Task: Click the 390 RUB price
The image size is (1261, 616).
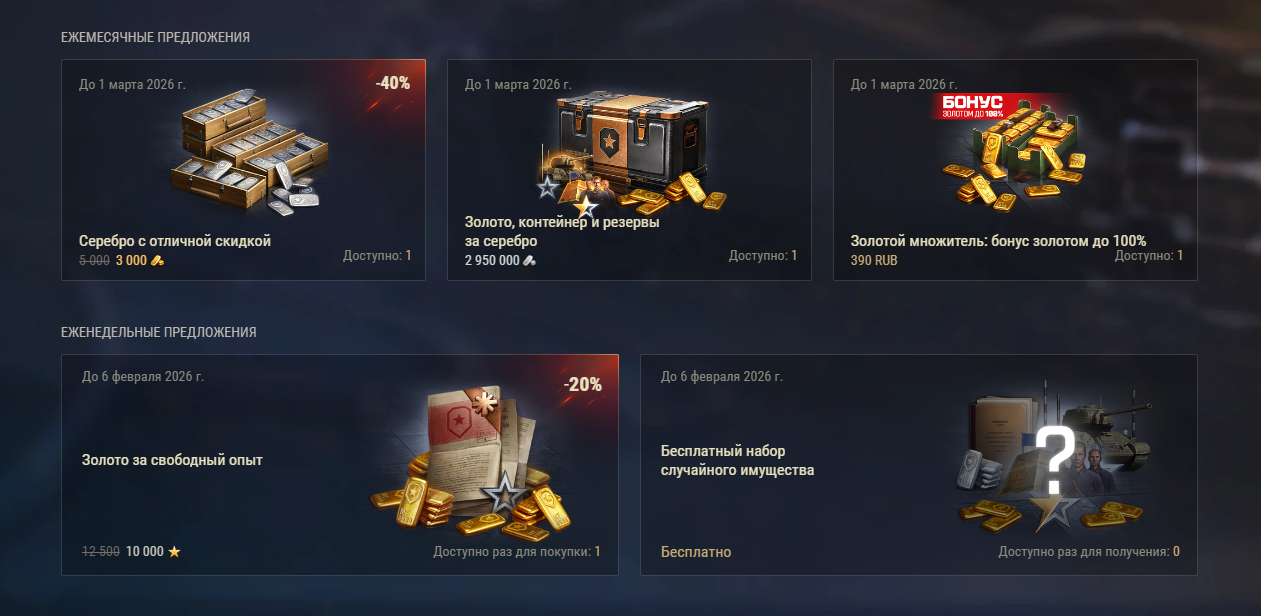Action: (874, 260)
